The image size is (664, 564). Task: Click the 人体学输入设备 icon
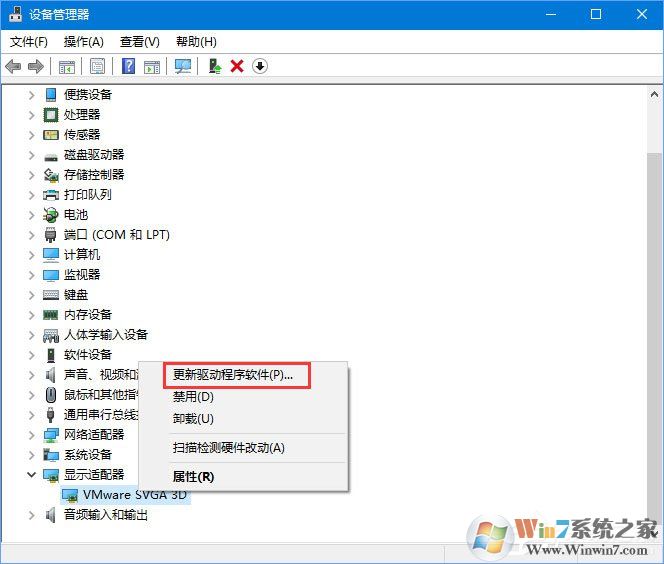click(51, 335)
